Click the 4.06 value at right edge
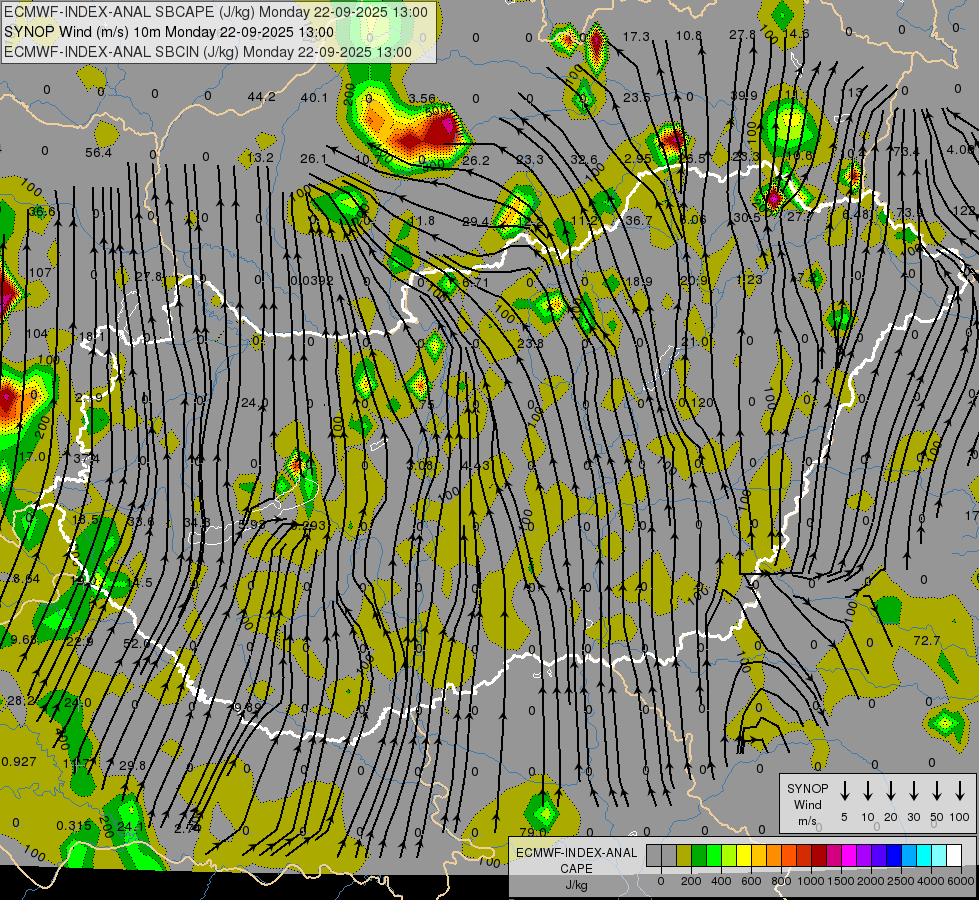 (x=961, y=149)
